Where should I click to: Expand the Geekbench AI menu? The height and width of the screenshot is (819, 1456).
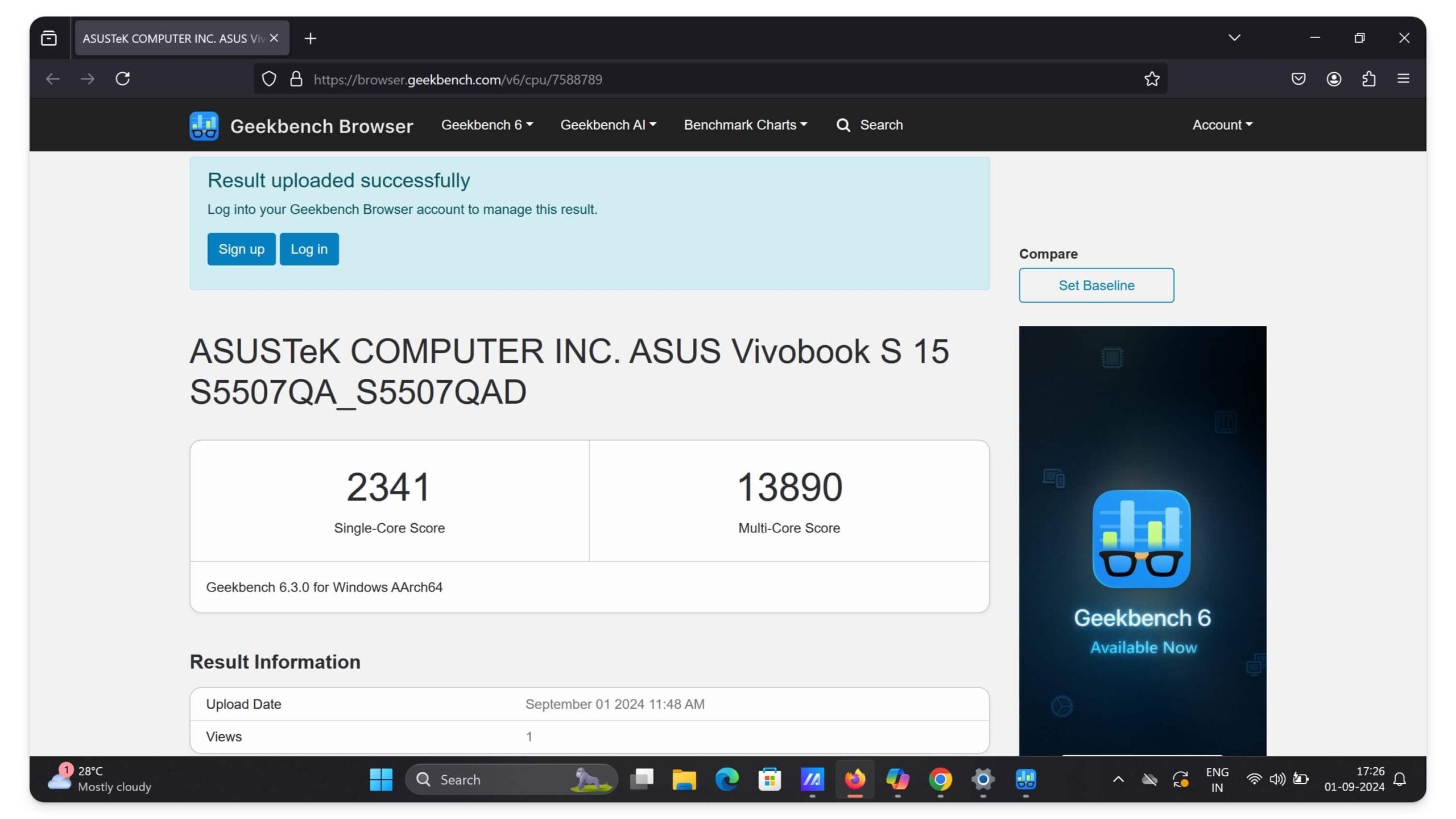[x=608, y=125]
